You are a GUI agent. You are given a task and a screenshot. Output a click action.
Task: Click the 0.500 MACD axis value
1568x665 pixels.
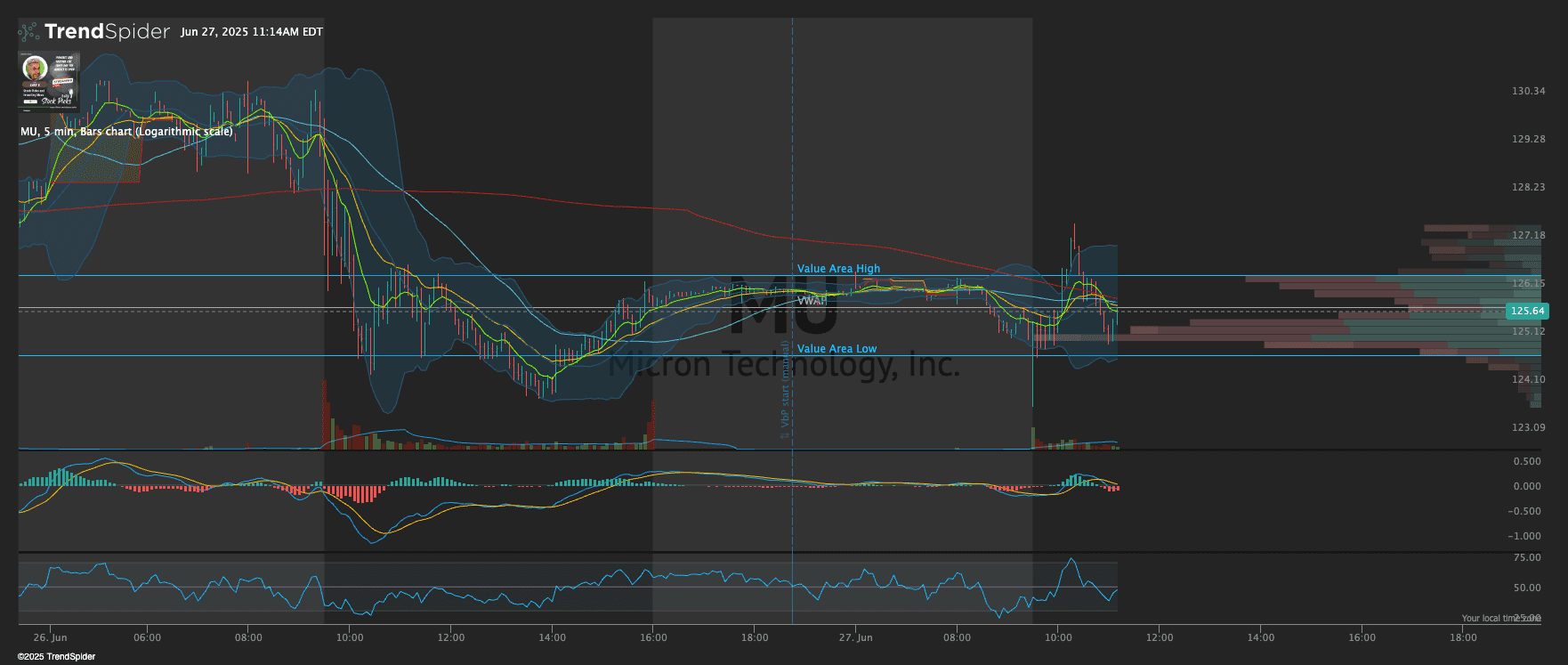[1527, 461]
